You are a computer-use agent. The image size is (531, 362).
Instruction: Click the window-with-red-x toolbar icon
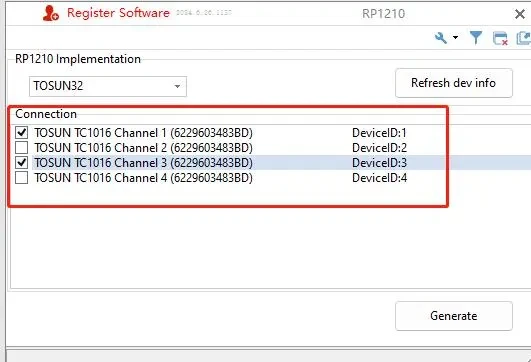coord(500,38)
